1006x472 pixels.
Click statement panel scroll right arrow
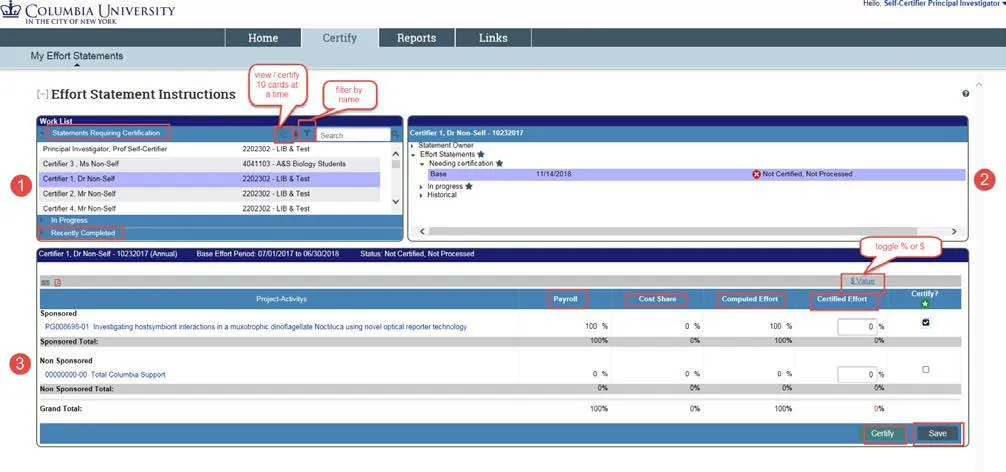[954, 231]
